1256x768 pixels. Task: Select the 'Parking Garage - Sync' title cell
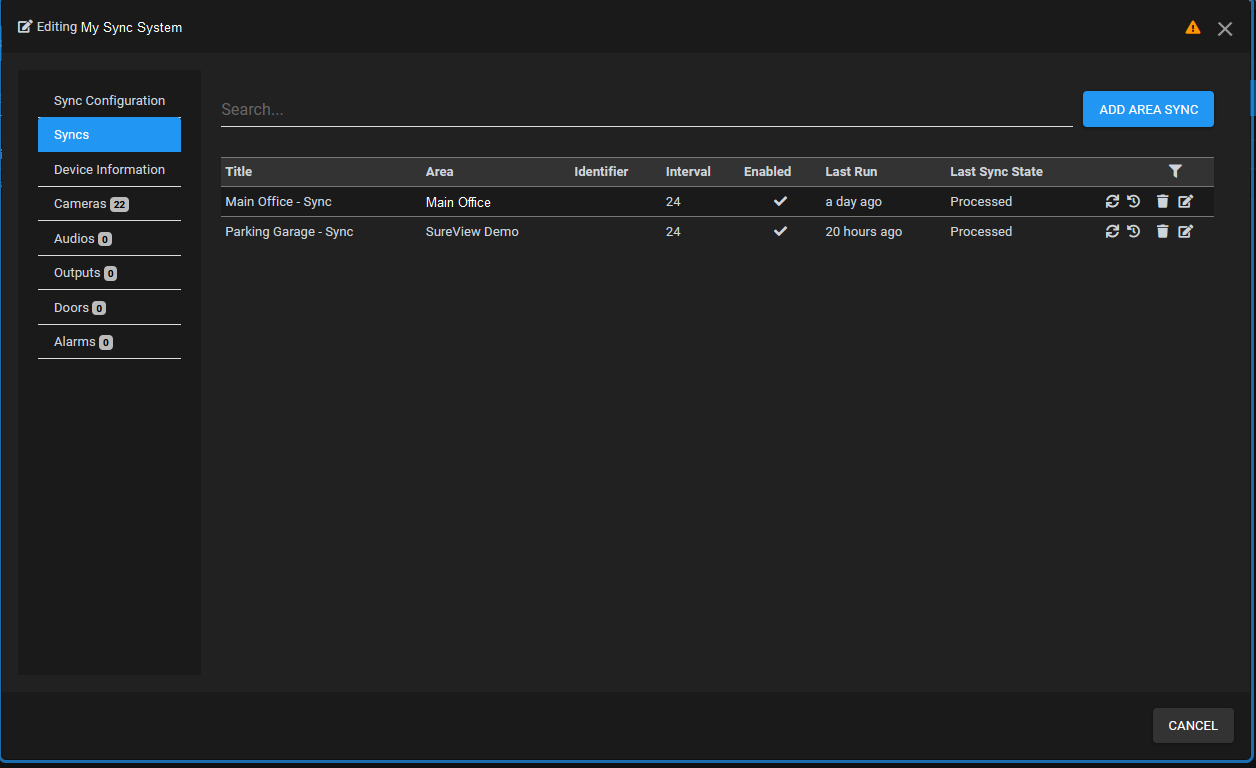pos(289,232)
